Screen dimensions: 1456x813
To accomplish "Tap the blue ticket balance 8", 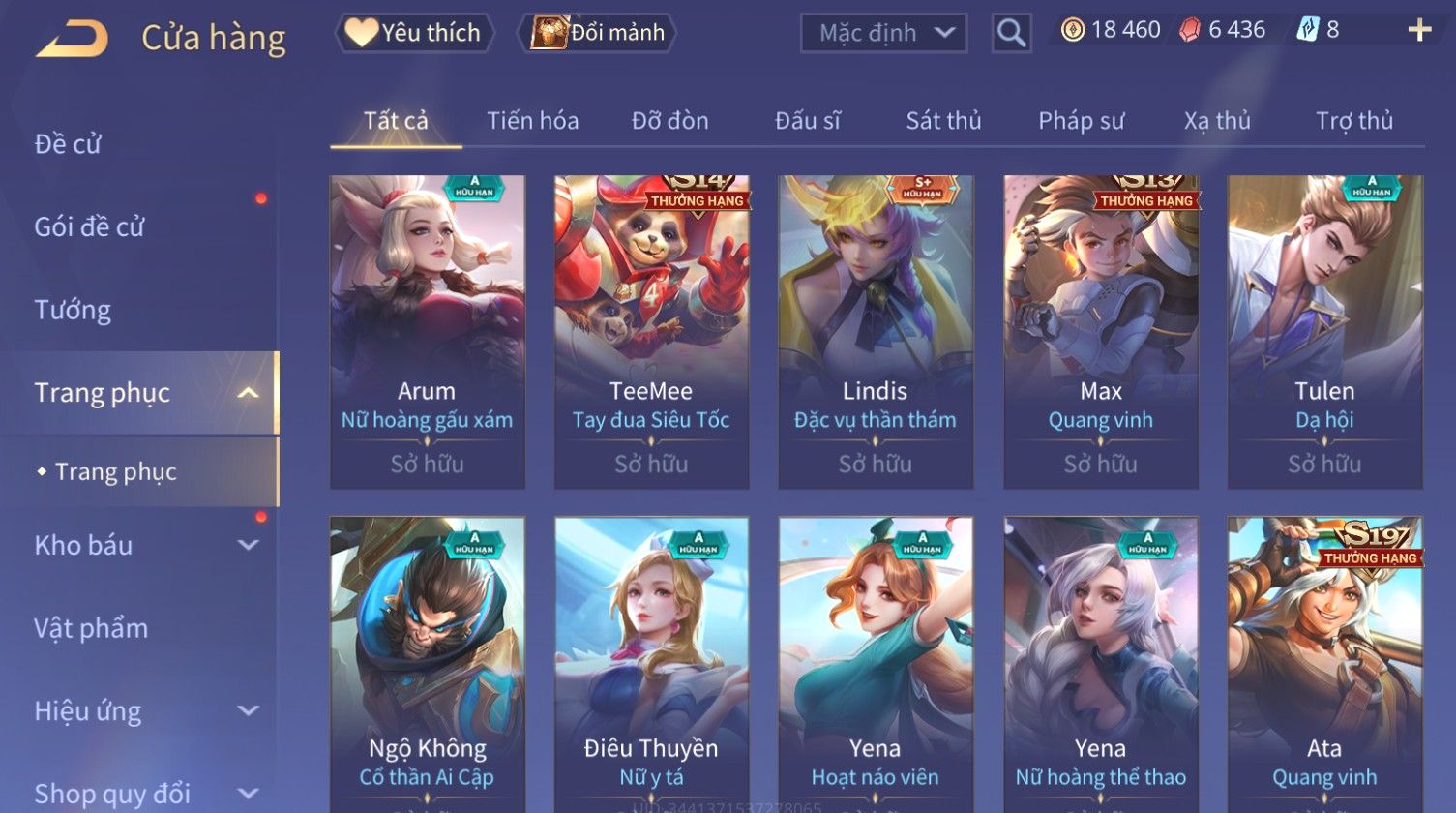I will tap(1318, 30).
